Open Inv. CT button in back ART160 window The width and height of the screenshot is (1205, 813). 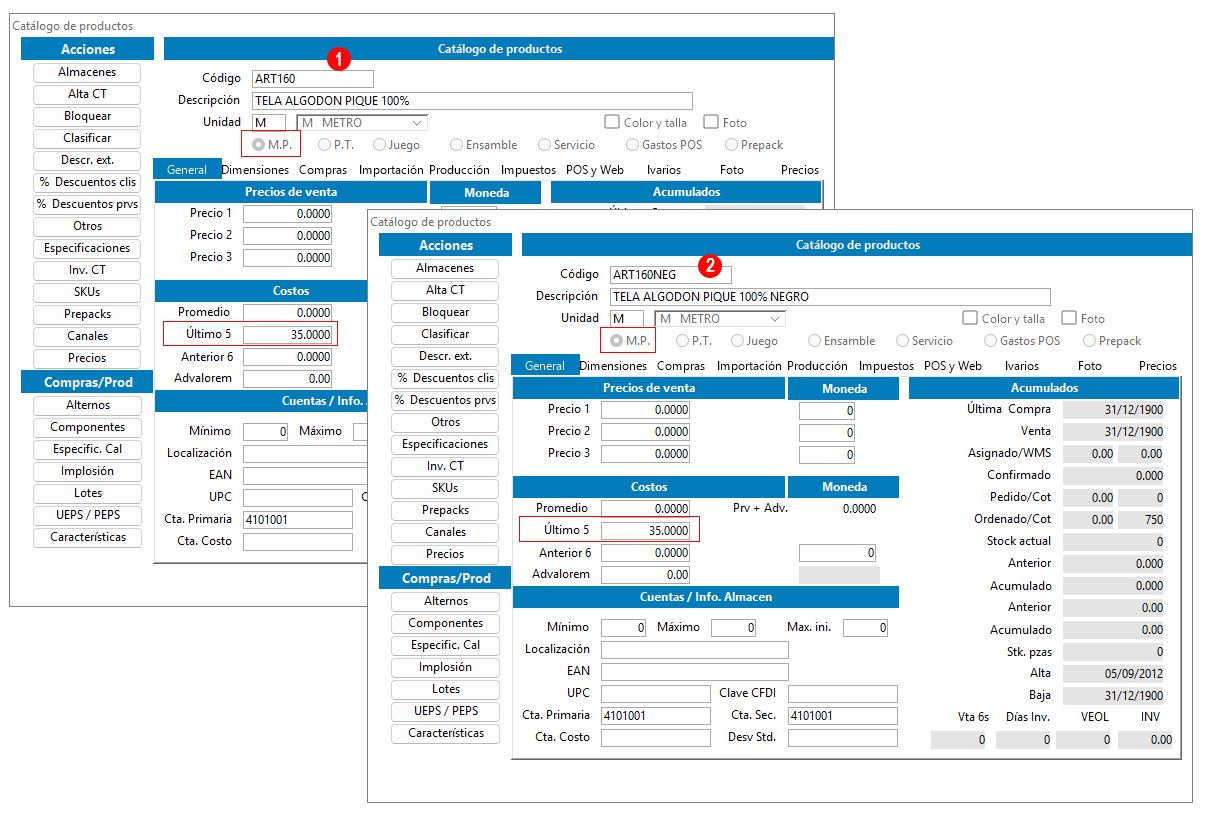click(x=87, y=270)
